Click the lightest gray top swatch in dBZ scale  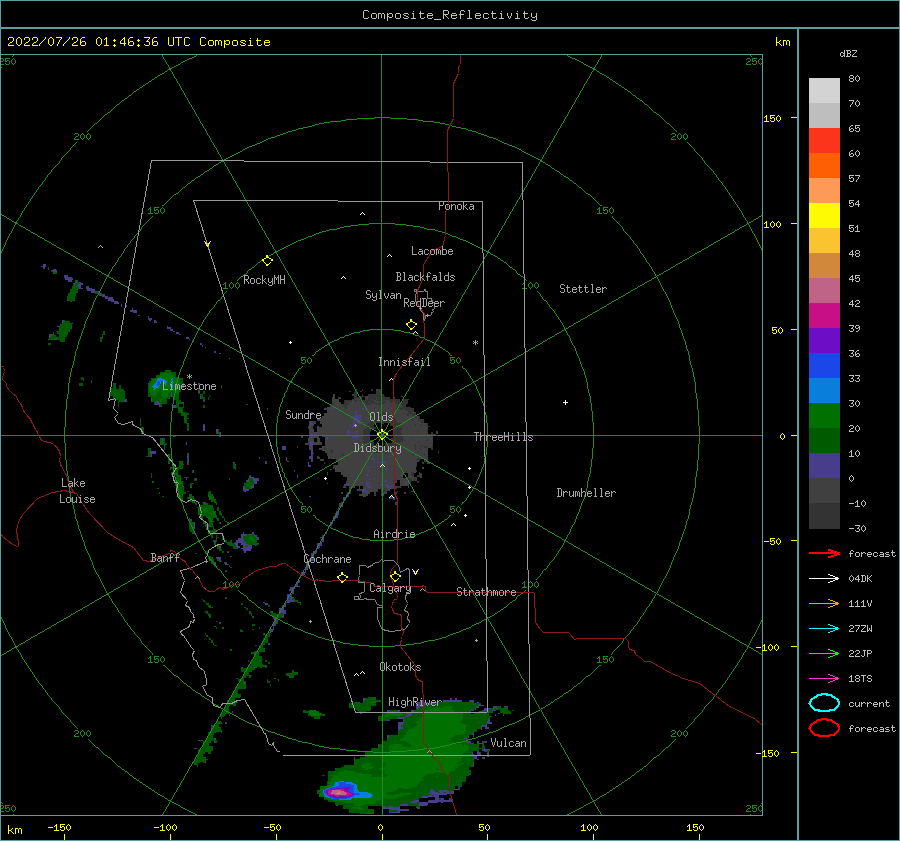tap(824, 91)
